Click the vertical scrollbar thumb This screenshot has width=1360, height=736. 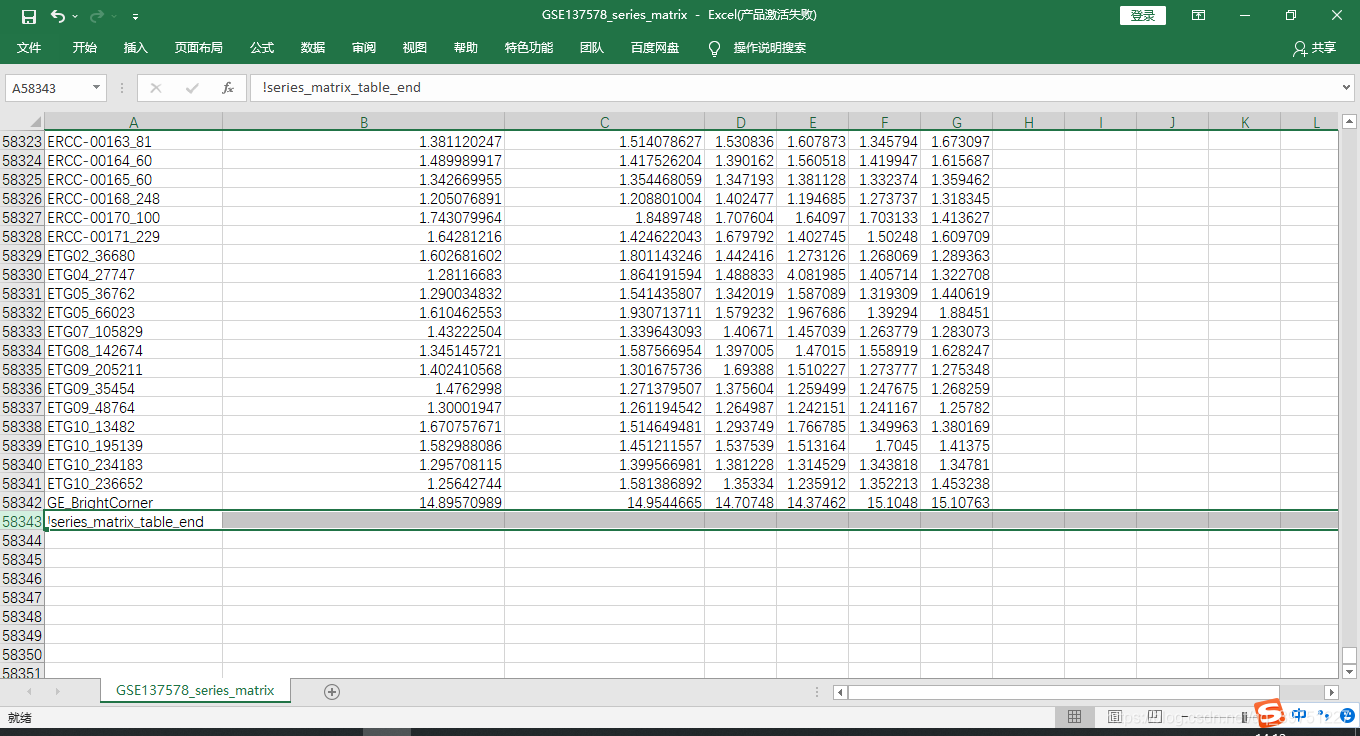click(1349, 656)
